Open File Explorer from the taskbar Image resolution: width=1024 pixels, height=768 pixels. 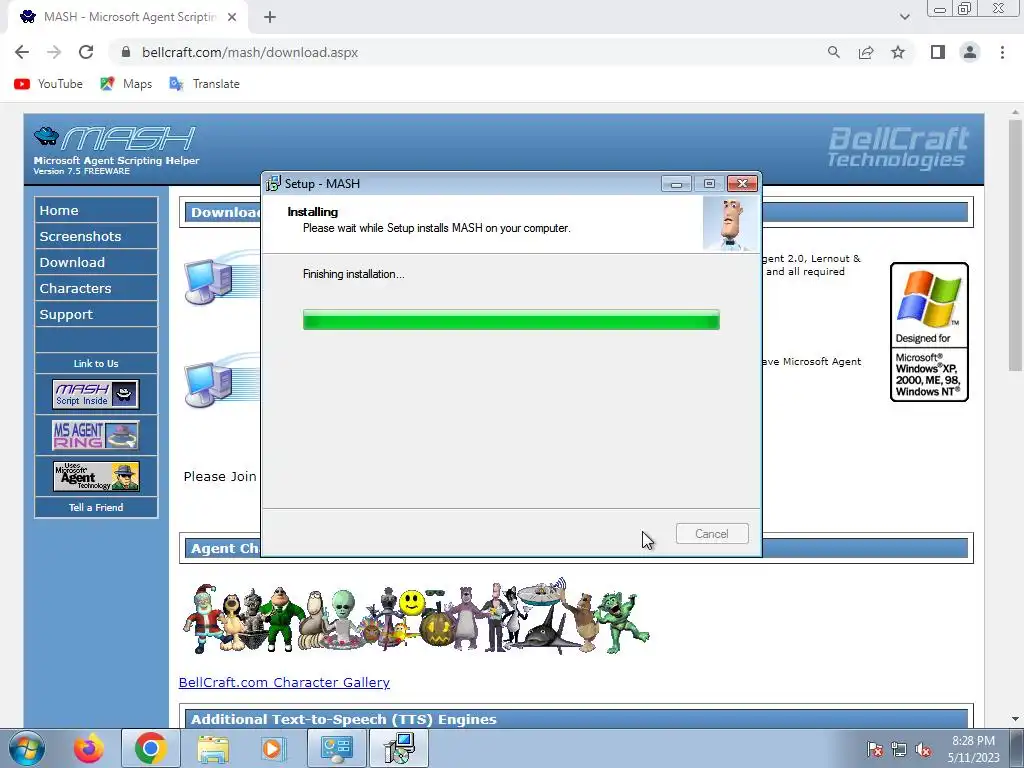213,749
